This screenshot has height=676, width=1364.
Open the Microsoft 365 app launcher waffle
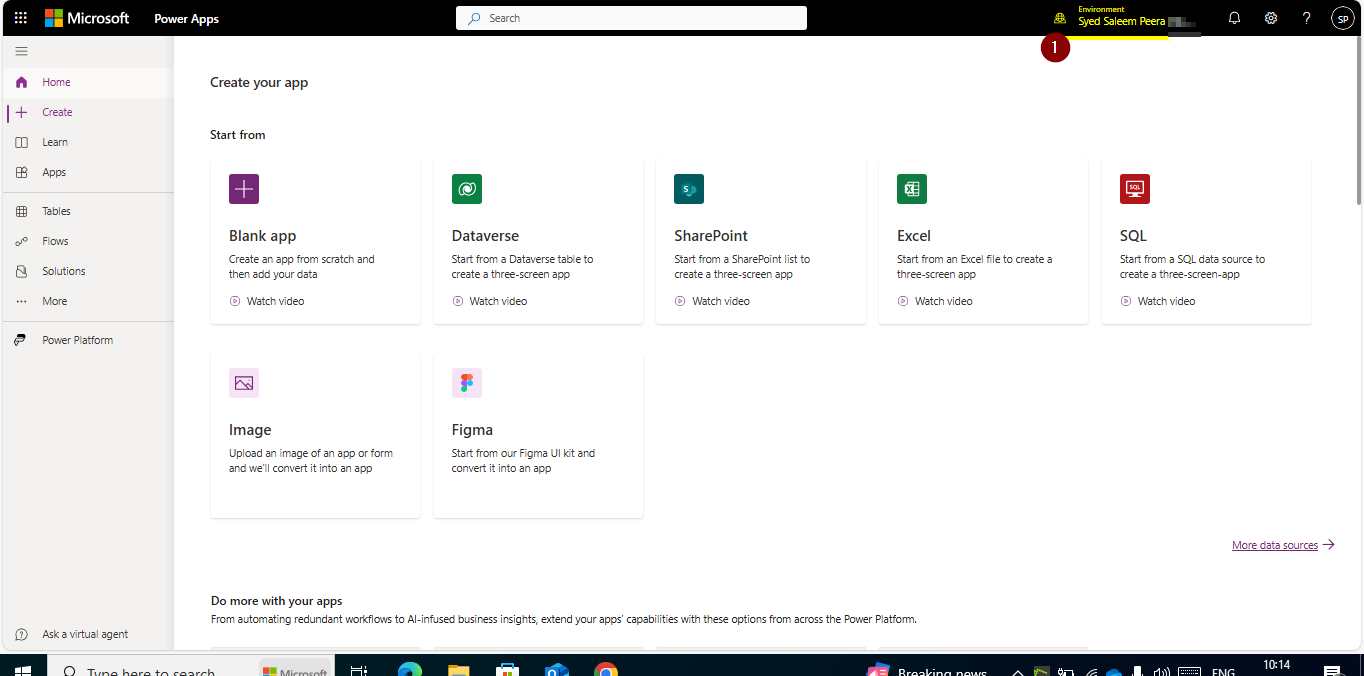(20, 18)
